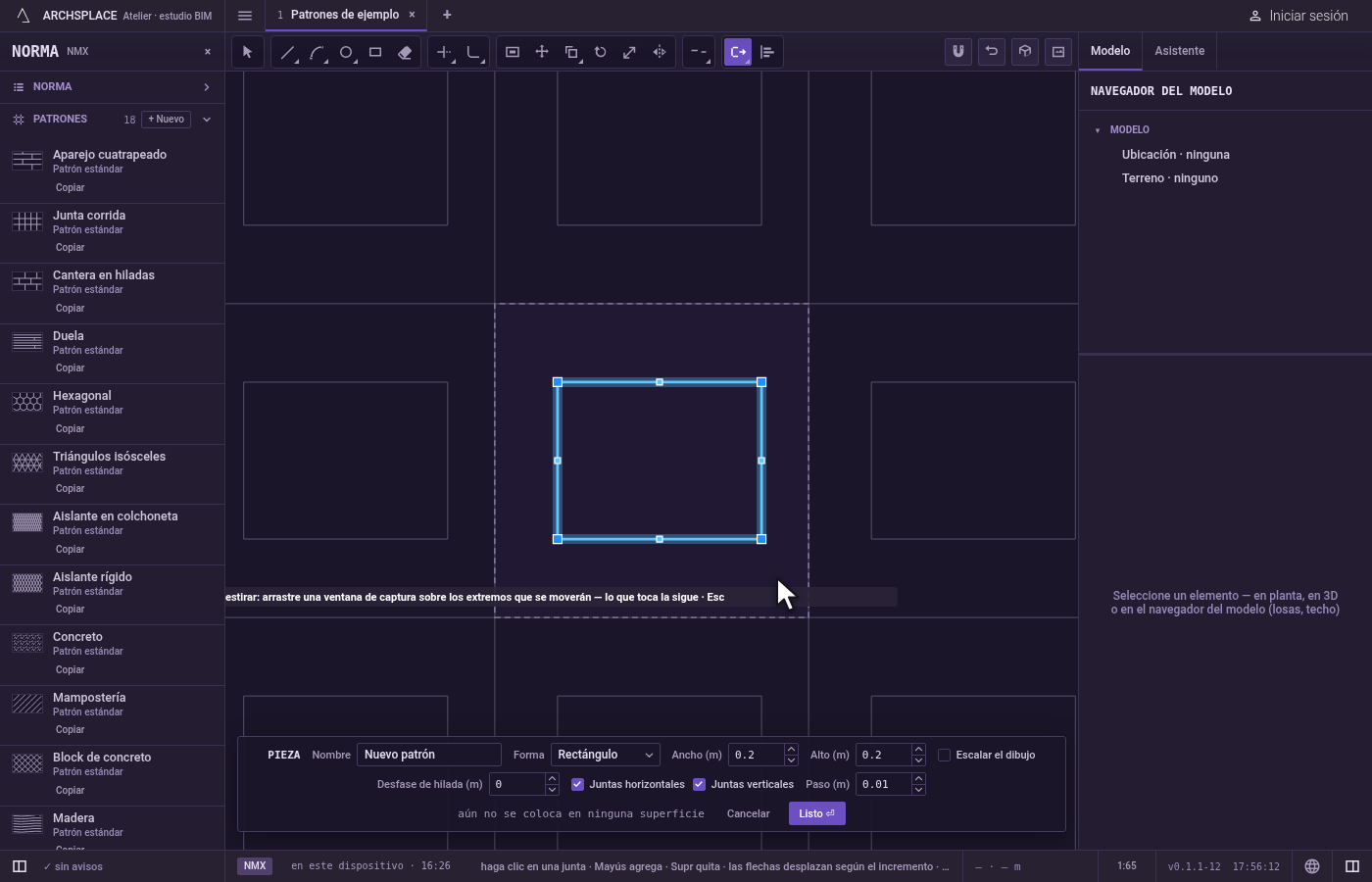Screen dimensions: 1372x882
Task: Pick the arc drawing tool
Action: pos(317,52)
